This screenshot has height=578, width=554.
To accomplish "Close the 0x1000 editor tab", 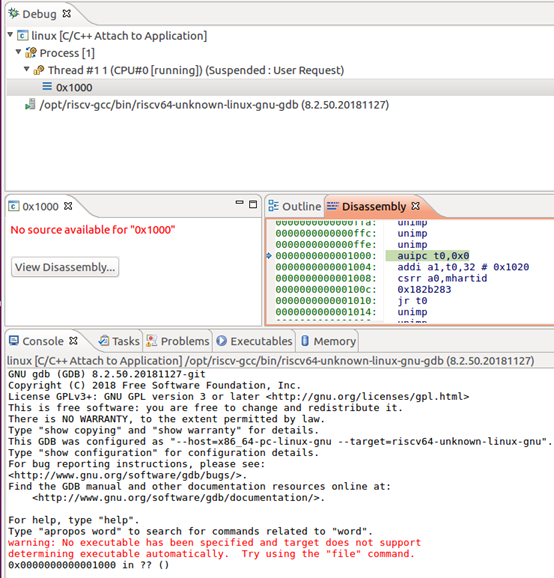I will point(68,206).
